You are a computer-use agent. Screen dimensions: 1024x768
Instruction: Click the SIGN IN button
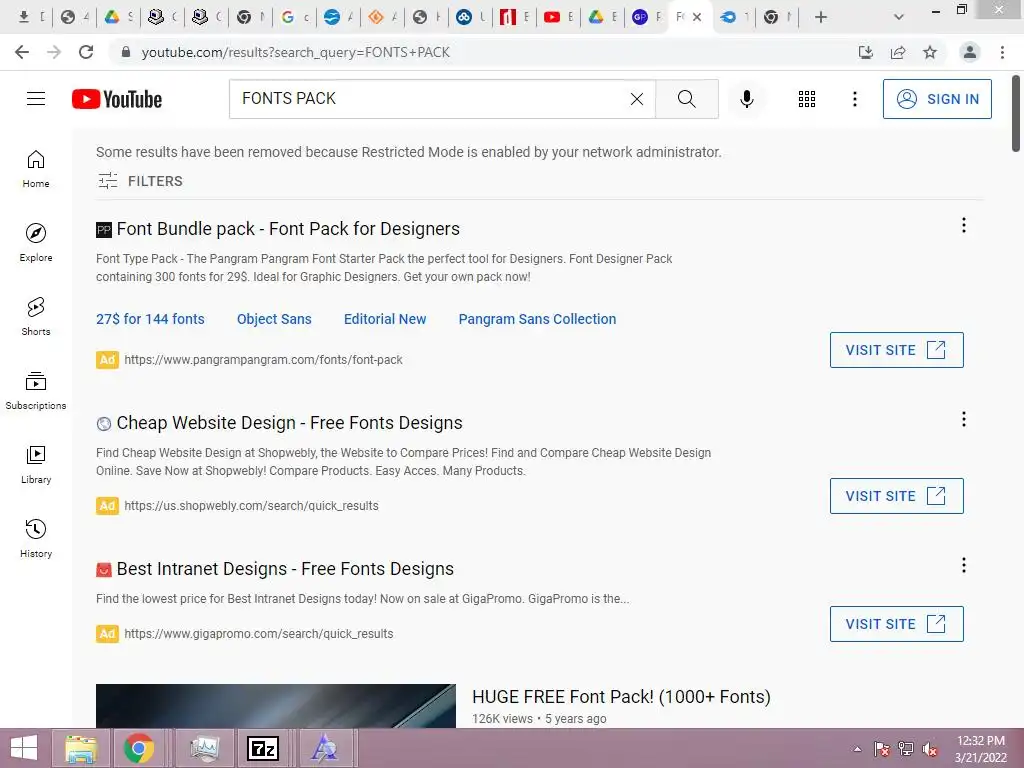coord(936,99)
